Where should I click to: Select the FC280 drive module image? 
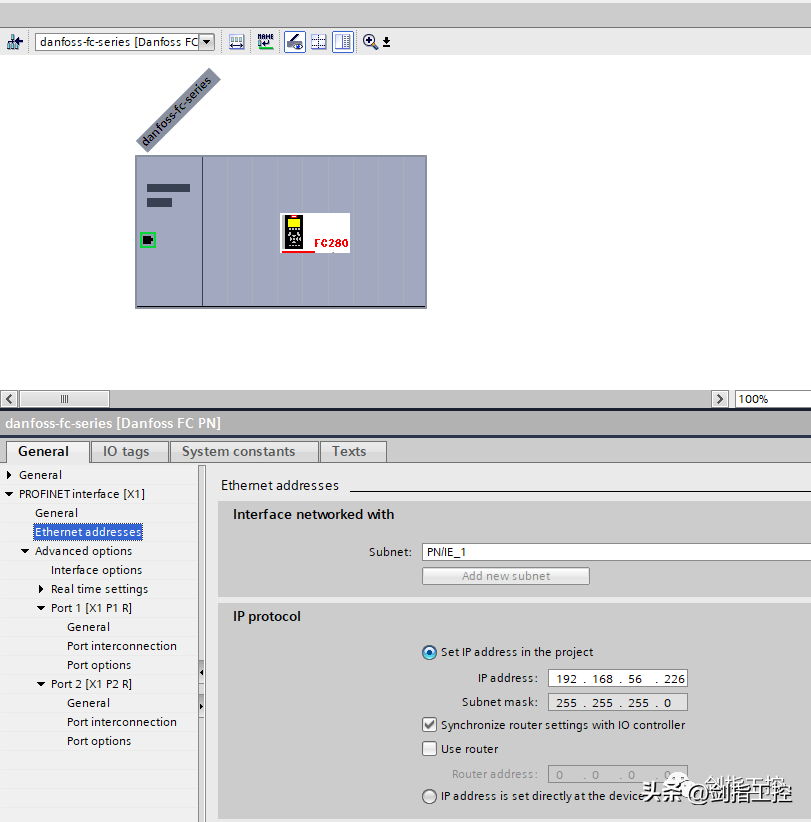pos(315,233)
